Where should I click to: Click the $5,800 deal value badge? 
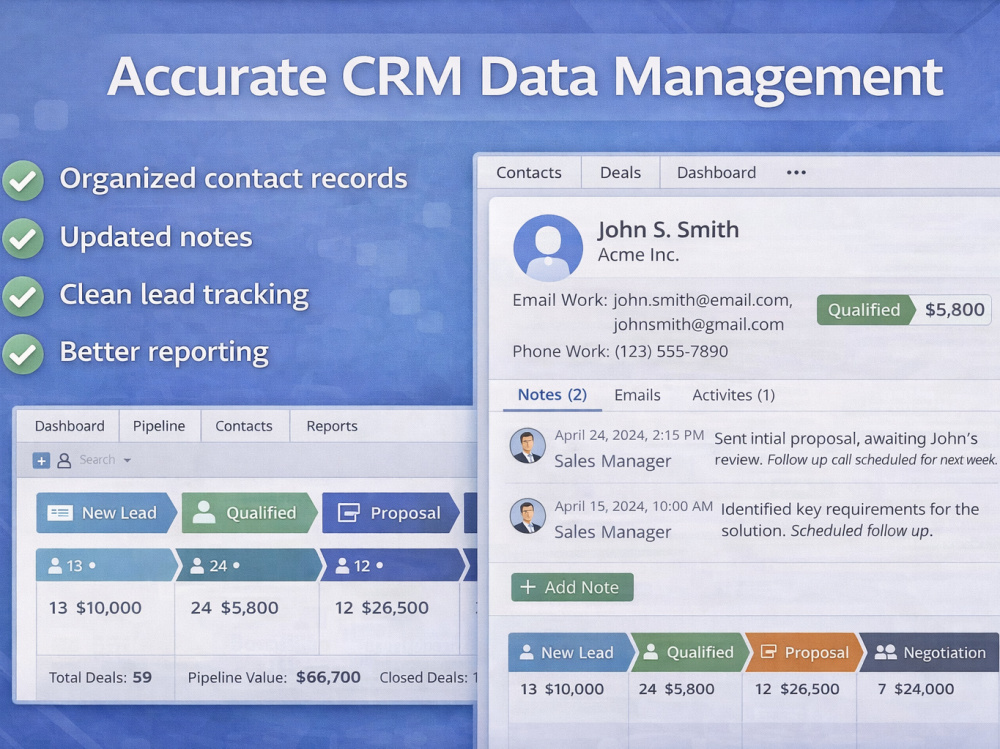click(x=954, y=309)
